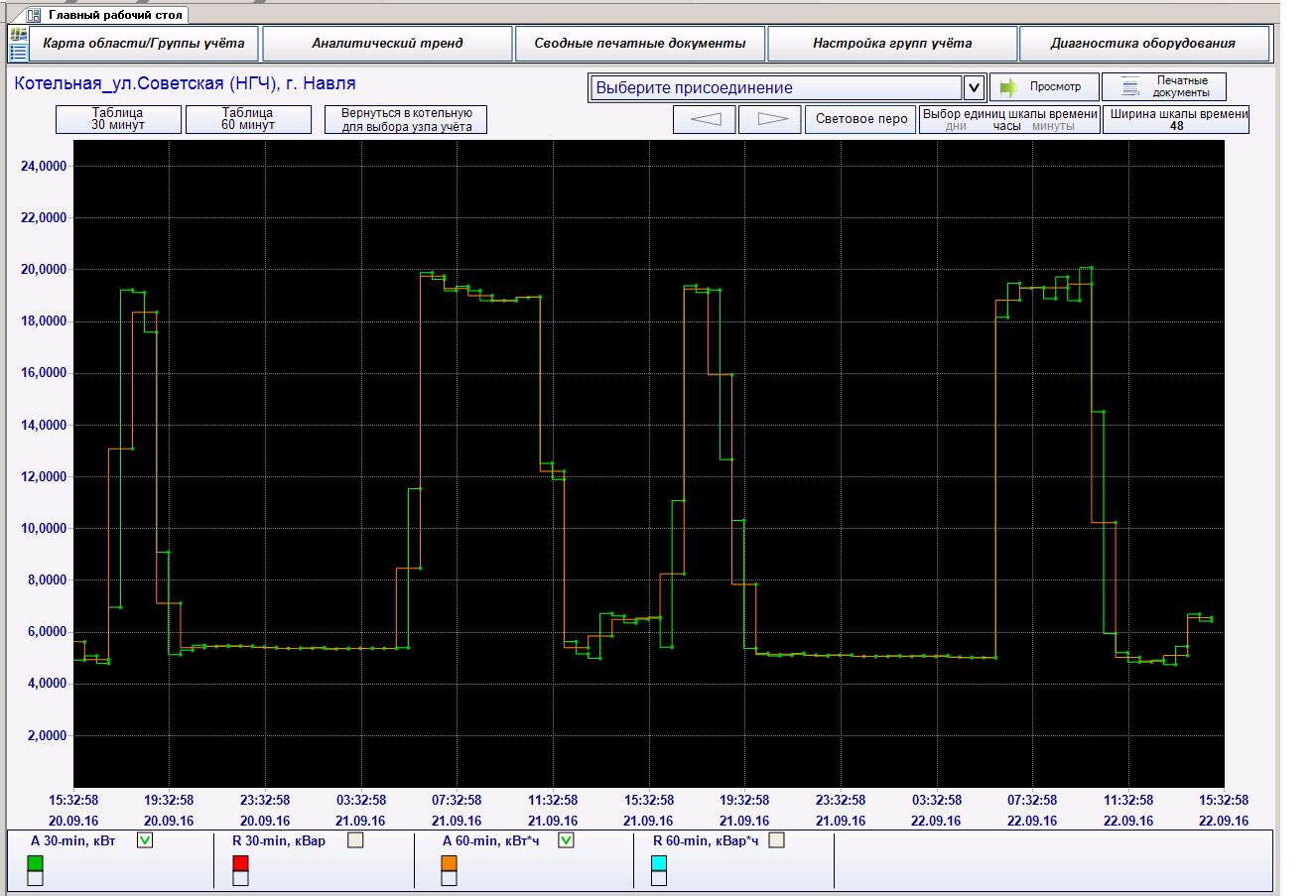Click Ширина шкалы времени 48 field

coord(1176,119)
